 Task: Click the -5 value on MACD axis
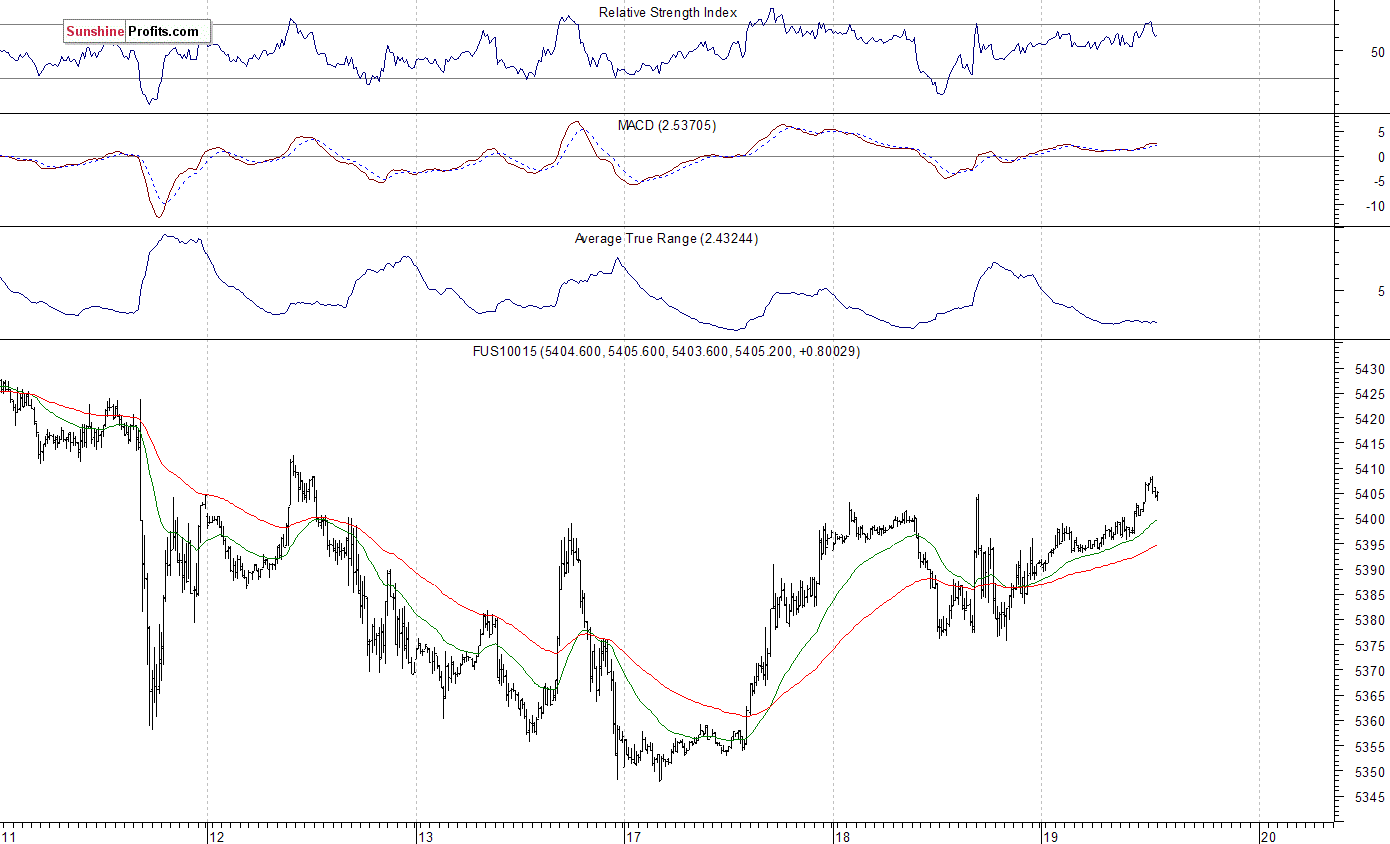click(1377, 182)
